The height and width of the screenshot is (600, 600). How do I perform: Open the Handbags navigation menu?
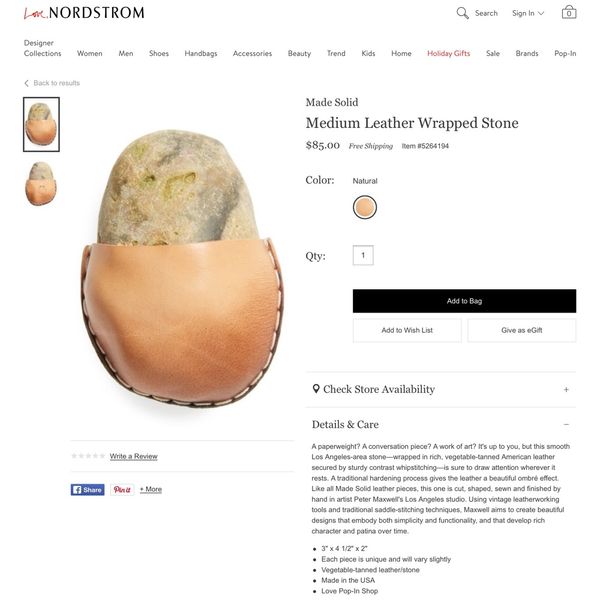[x=201, y=53]
